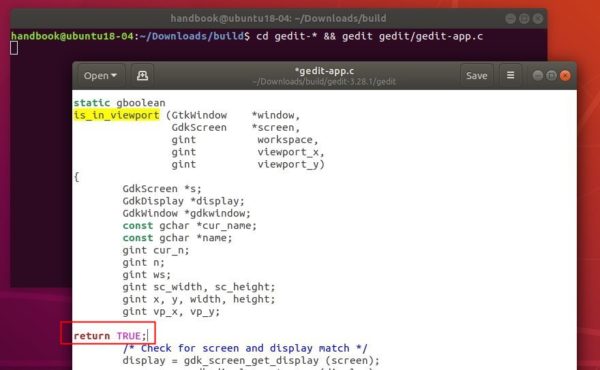The height and width of the screenshot is (370, 600).
Task: Minimize the gedit window
Action: click(538, 75)
